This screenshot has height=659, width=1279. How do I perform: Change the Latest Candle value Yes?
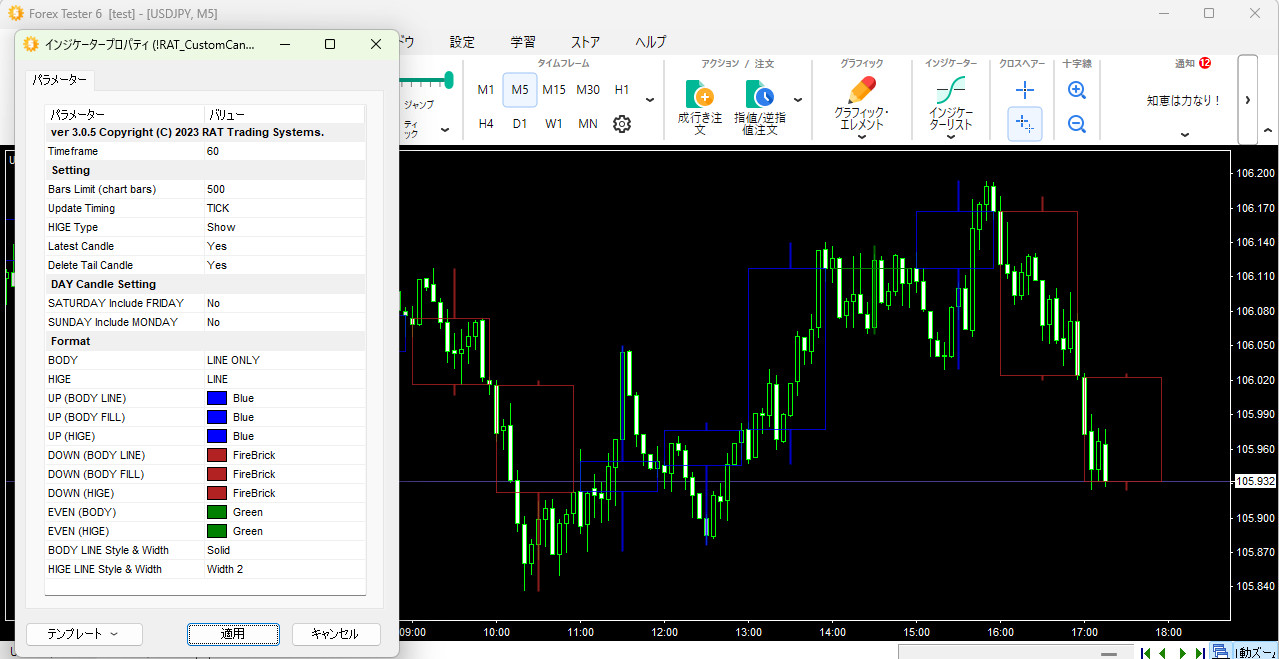(284, 246)
